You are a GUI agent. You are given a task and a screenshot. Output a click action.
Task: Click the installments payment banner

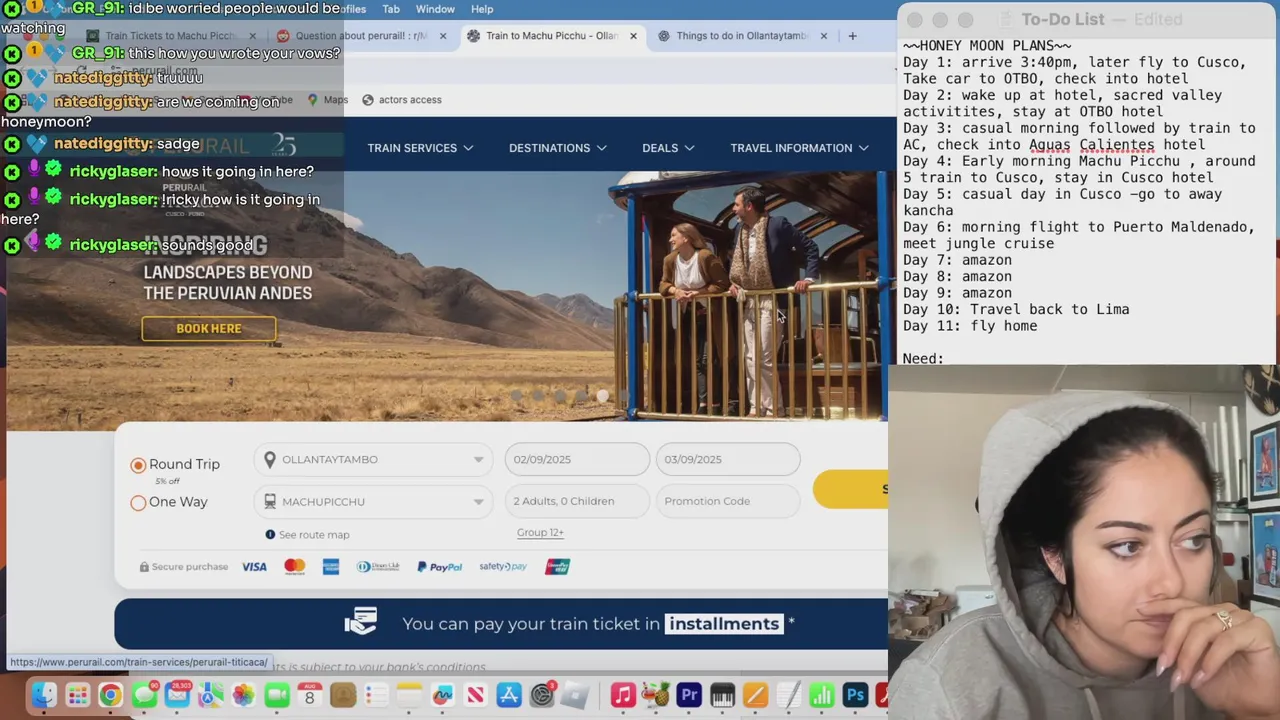pyautogui.click(x=501, y=624)
